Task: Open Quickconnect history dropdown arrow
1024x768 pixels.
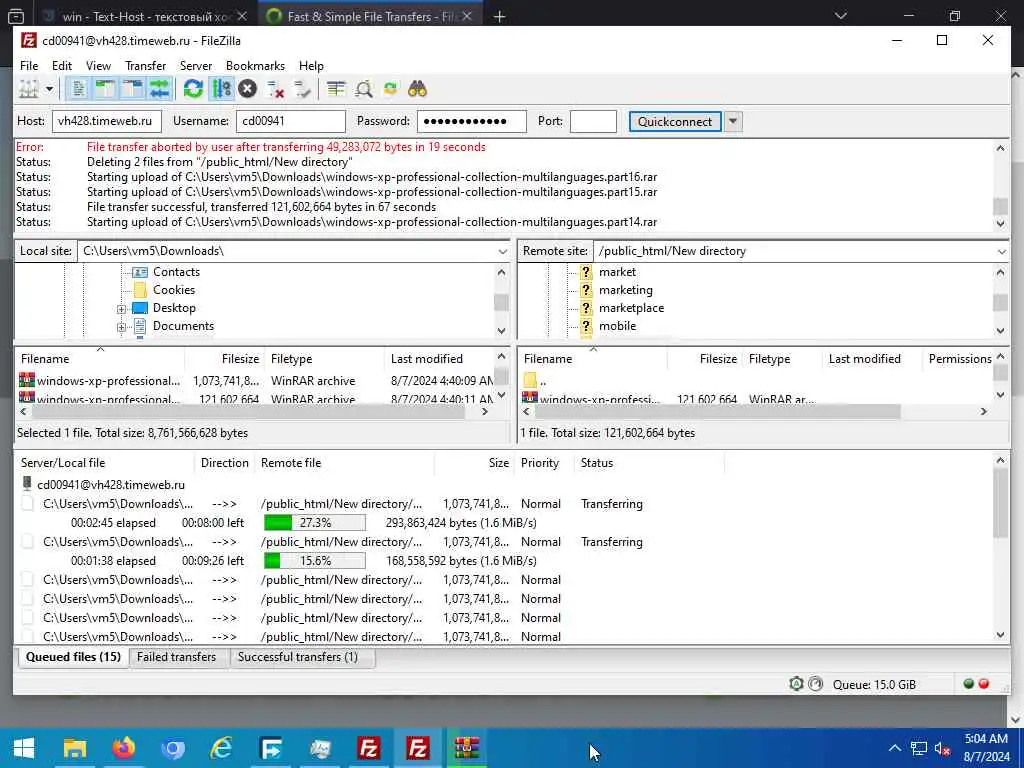Action: click(x=733, y=121)
